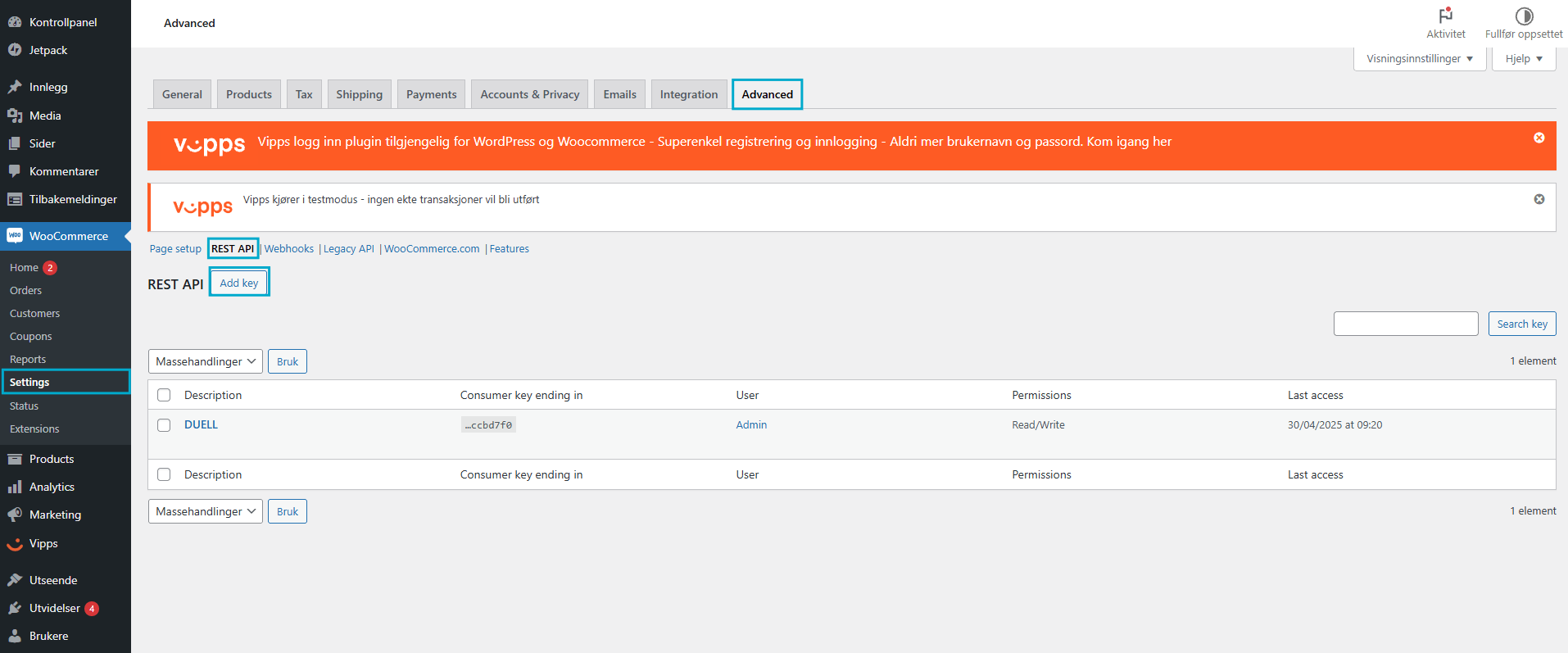
Task: Dismiss the orange Vipps login banner
Action: coord(1539,138)
